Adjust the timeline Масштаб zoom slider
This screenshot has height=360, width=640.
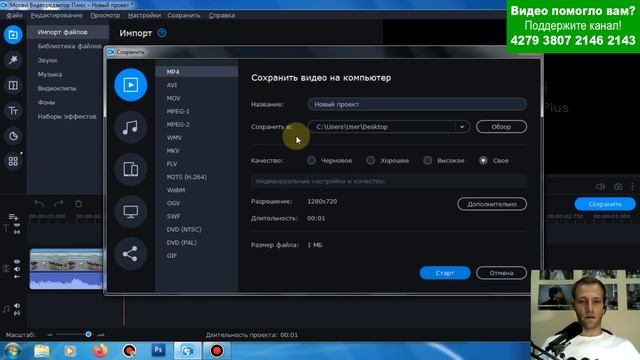pos(88,335)
